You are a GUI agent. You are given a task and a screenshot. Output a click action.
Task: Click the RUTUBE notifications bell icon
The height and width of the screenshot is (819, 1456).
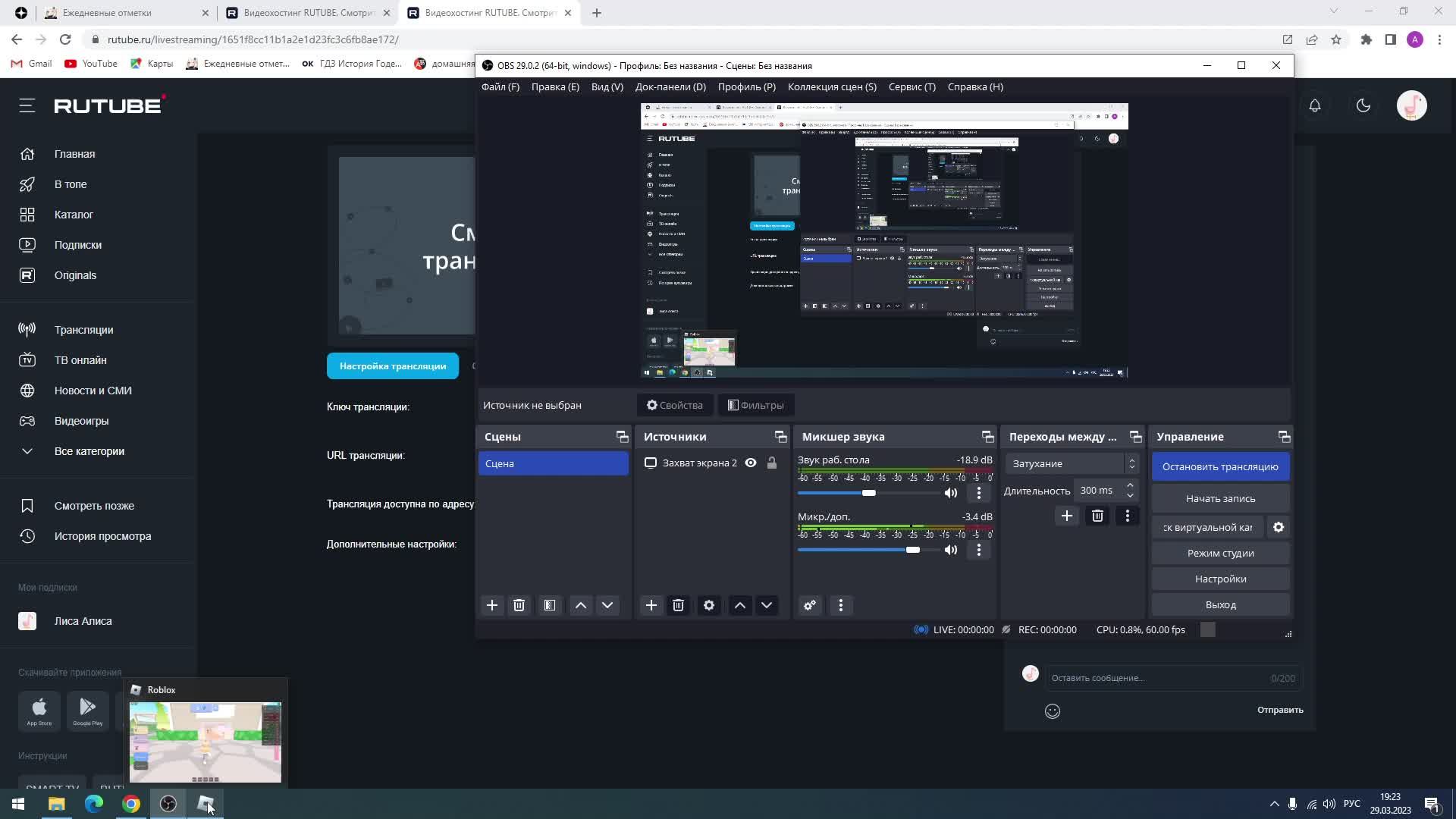coord(1315,105)
